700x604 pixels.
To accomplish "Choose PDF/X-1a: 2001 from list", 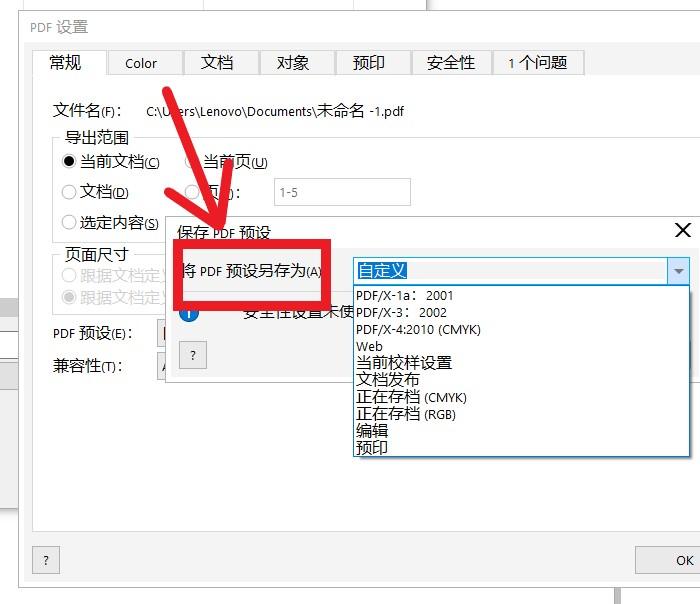I will coord(521,296).
